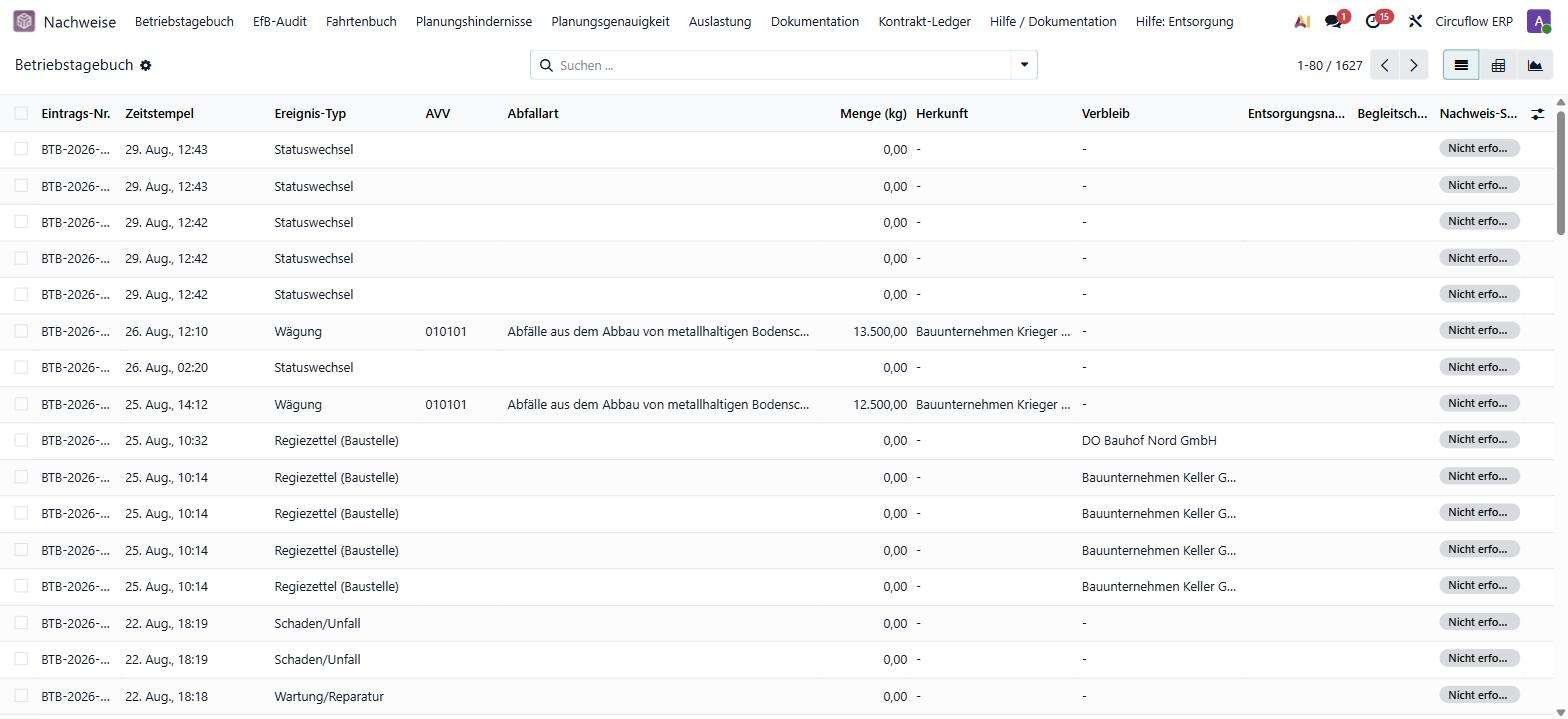Open the chat messages icon with badge 1
1568x719 pixels.
pyautogui.click(x=1334, y=21)
